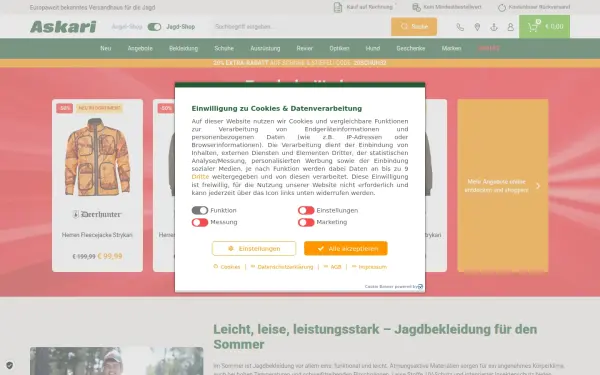Enable the Messung cookie switch
This screenshot has height=375, width=600.
coord(200,222)
